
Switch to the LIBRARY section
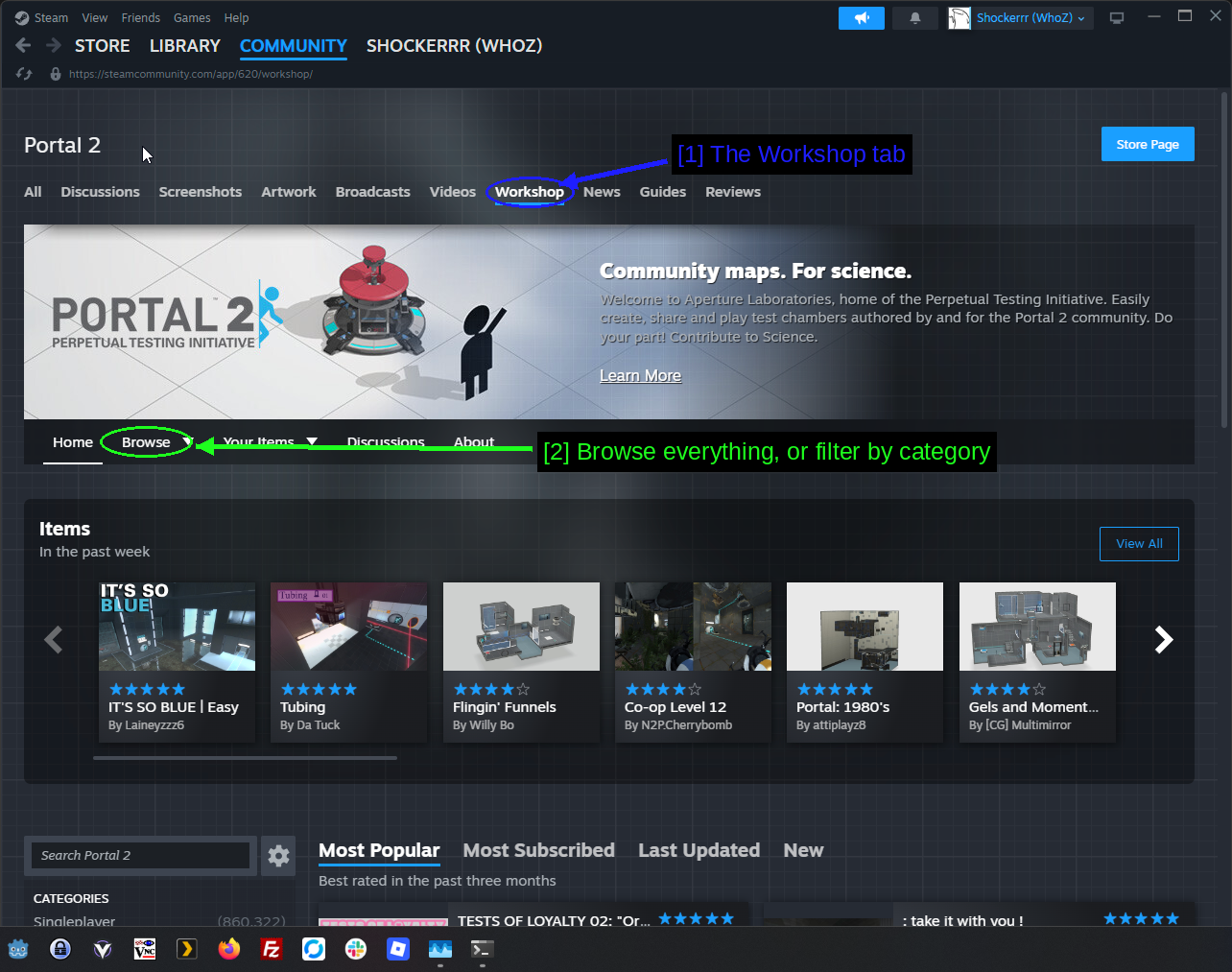(x=185, y=46)
